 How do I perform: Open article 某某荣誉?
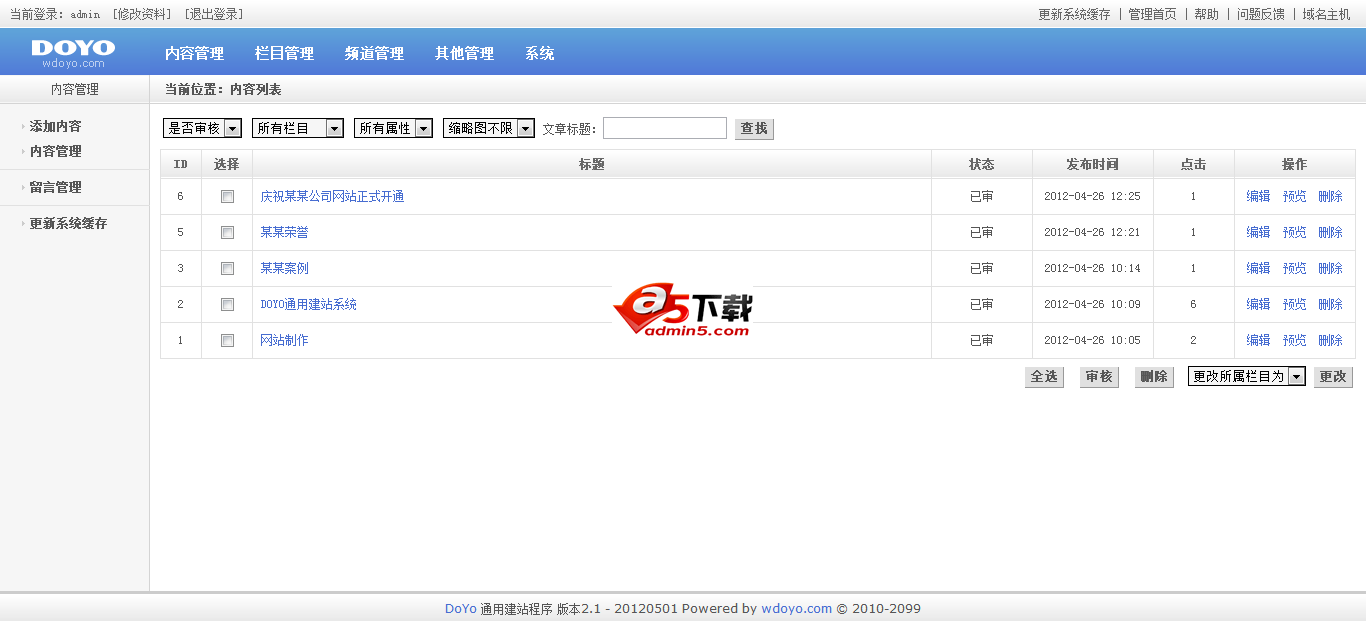(x=284, y=233)
